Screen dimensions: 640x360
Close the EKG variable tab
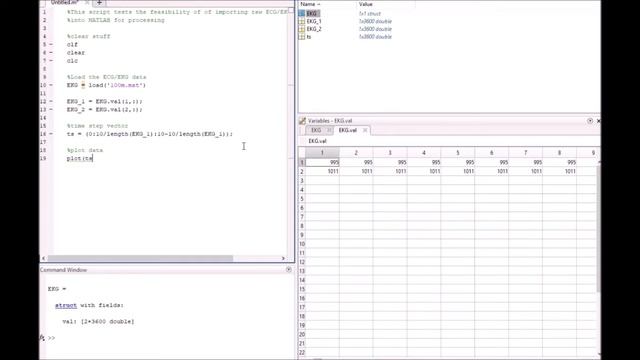pyautogui.click(x=329, y=130)
